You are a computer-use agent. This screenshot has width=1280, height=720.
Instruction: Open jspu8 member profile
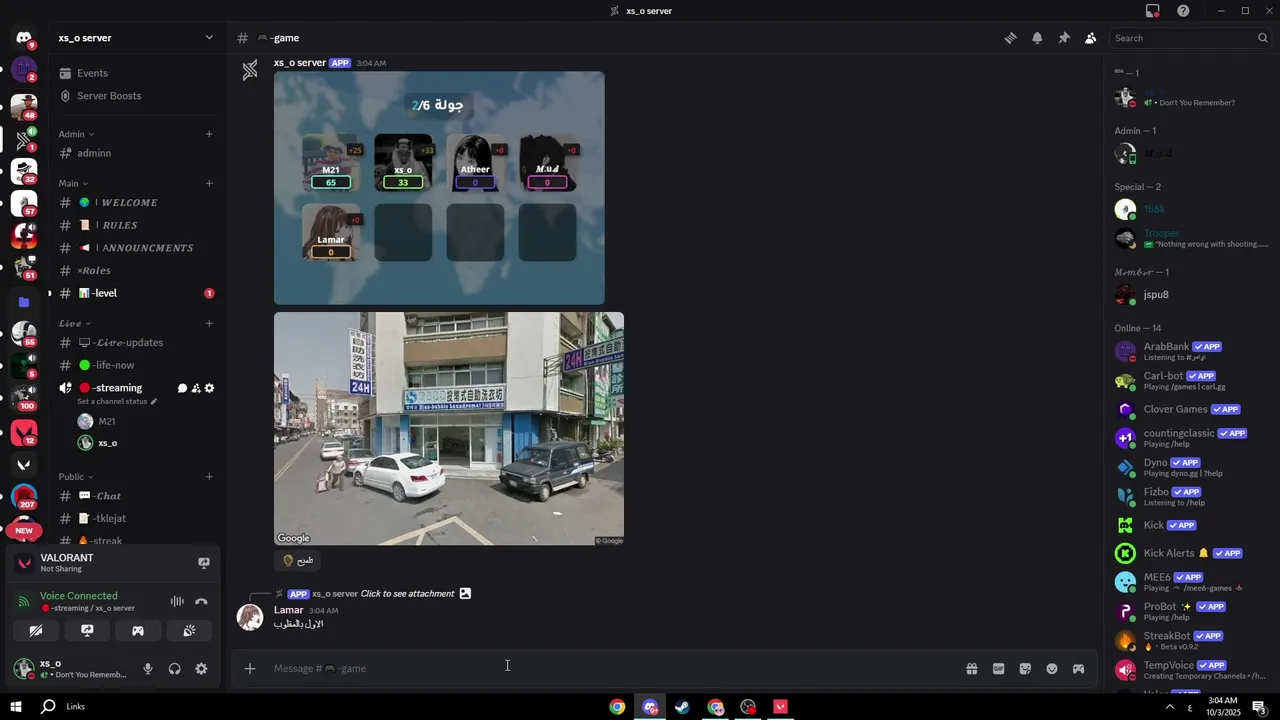tap(1192, 295)
